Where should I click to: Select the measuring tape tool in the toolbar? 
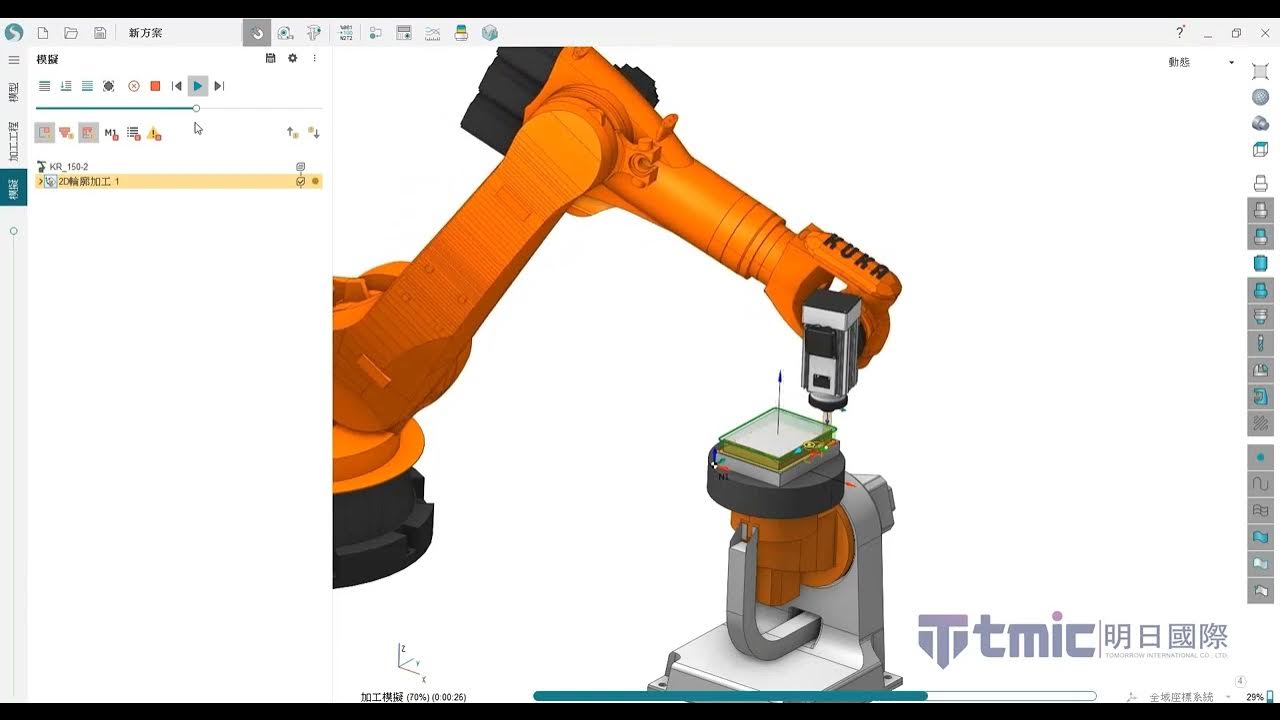285,32
